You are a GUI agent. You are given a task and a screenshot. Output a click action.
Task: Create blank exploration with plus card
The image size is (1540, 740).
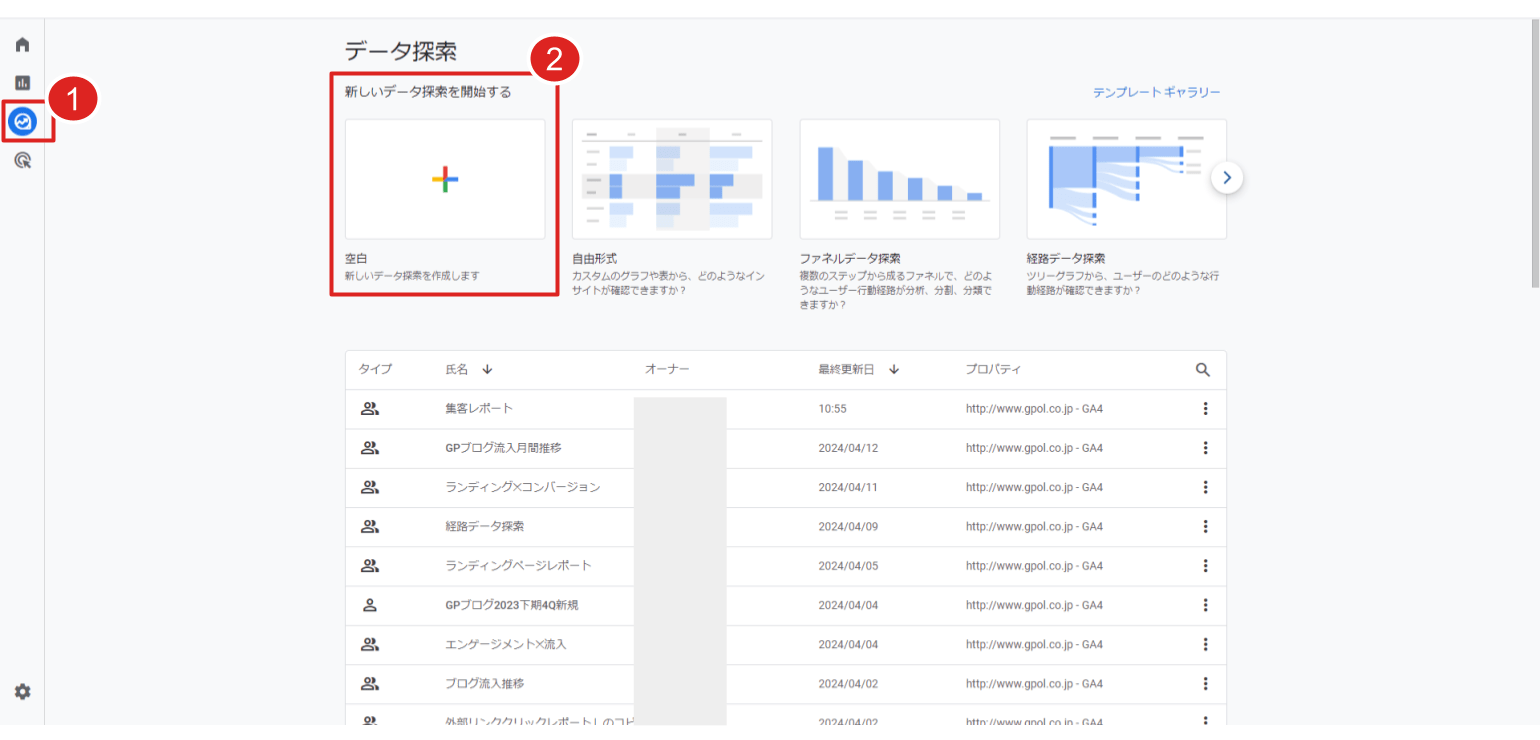(445, 179)
